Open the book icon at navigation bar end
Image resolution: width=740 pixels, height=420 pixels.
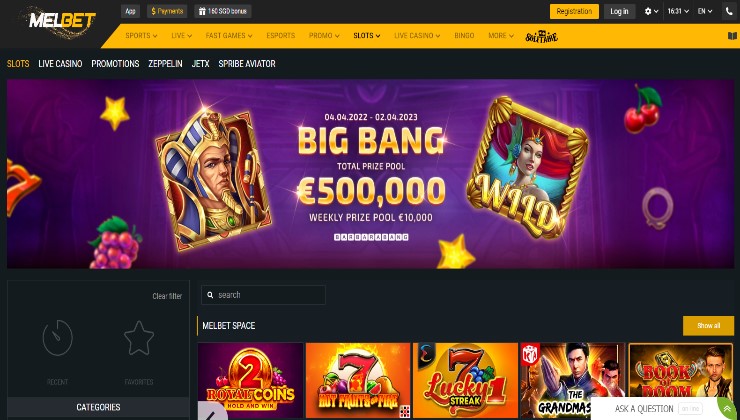coord(732,36)
